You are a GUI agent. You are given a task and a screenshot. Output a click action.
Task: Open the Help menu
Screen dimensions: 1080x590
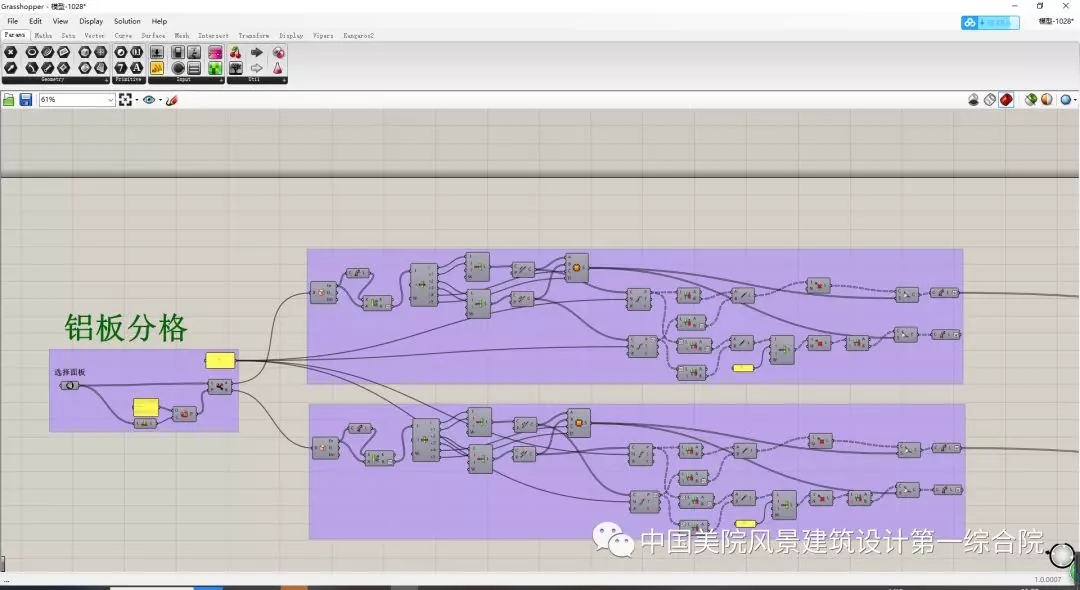pyautogui.click(x=159, y=21)
